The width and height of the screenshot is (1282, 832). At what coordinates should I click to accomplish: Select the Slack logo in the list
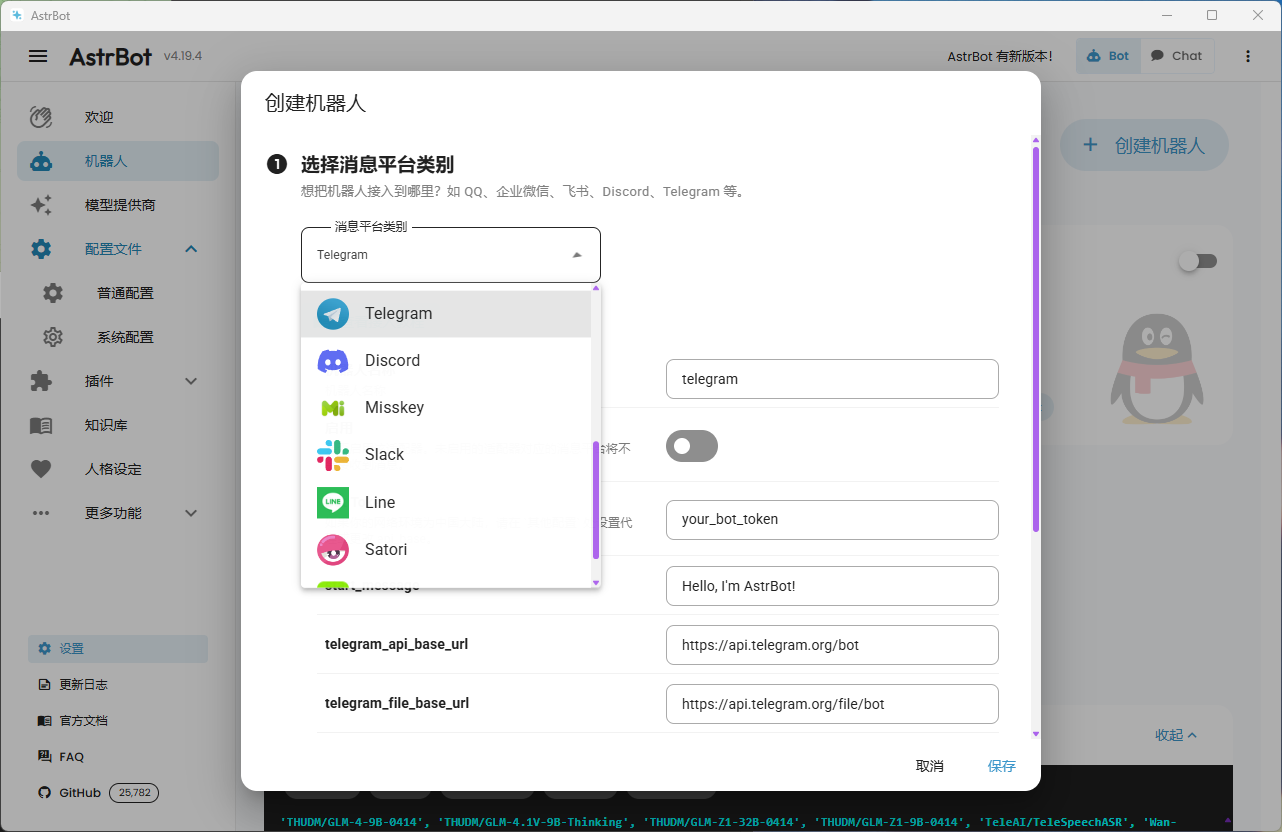[x=333, y=455]
